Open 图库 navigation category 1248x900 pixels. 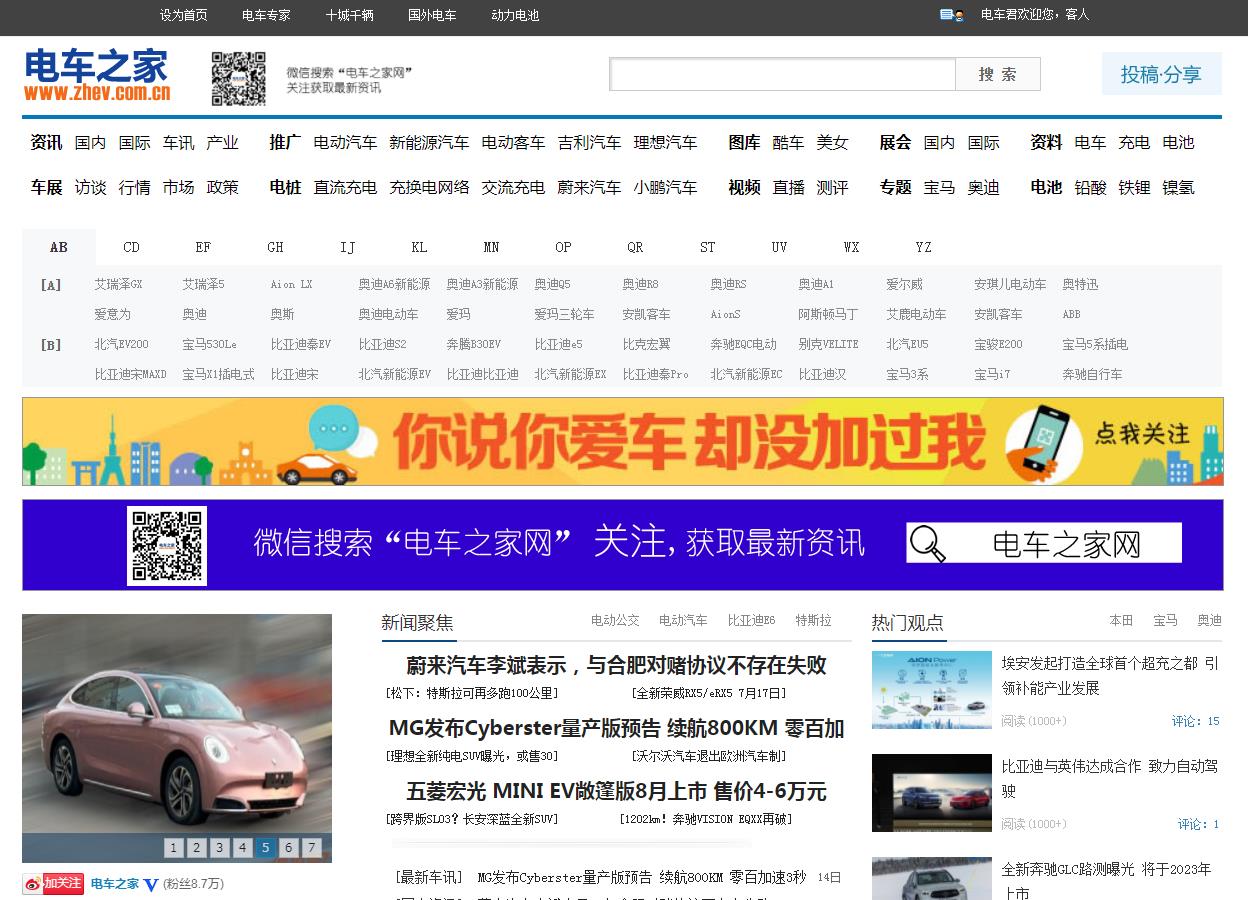tap(744, 142)
